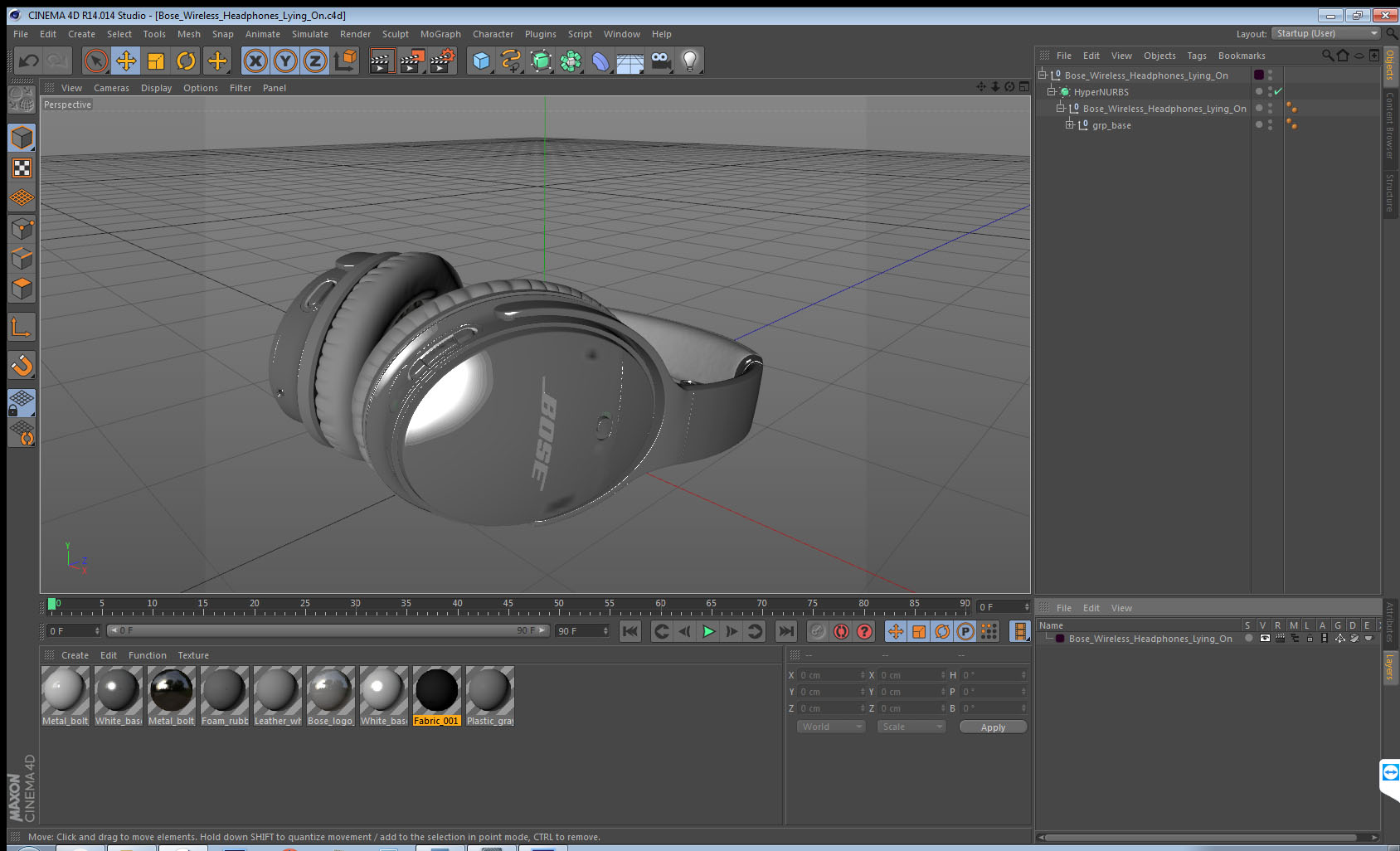The height and width of the screenshot is (851, 1400).
Task: Click the end frame 90 F field
Action: pyautogui.click(x=582, y=631)
